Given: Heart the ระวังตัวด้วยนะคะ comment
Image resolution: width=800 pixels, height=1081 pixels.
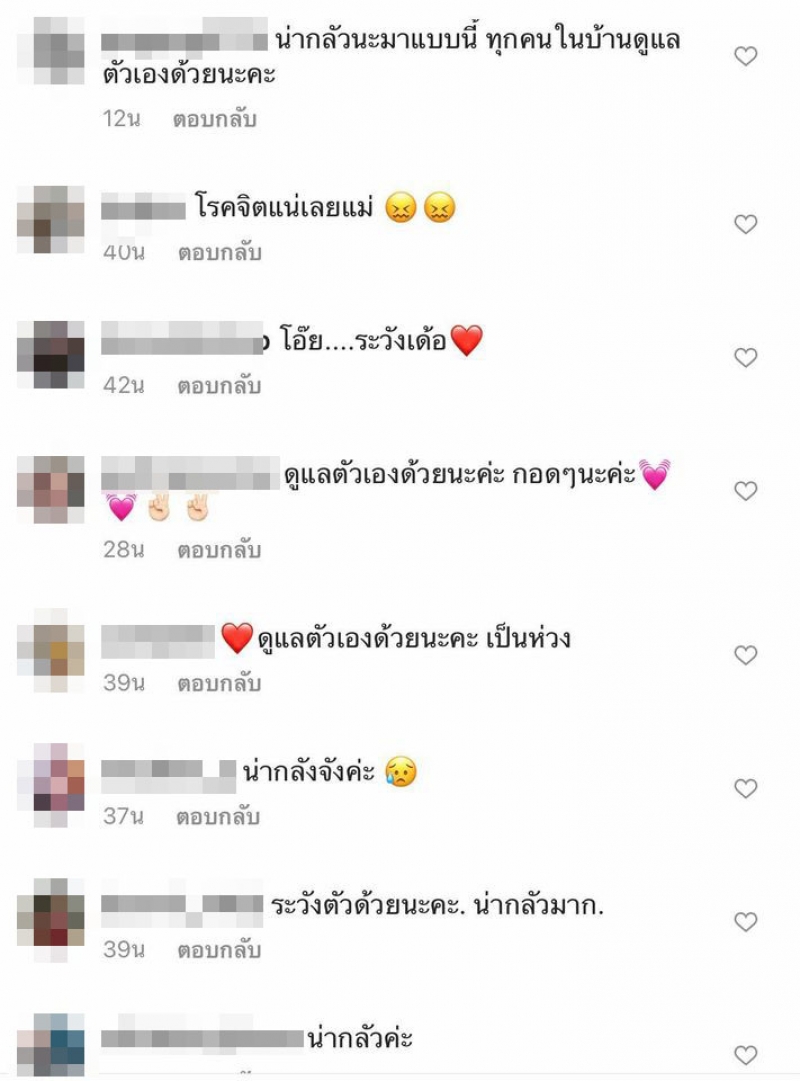Looking at the screenshot, I should click(746, 922).
